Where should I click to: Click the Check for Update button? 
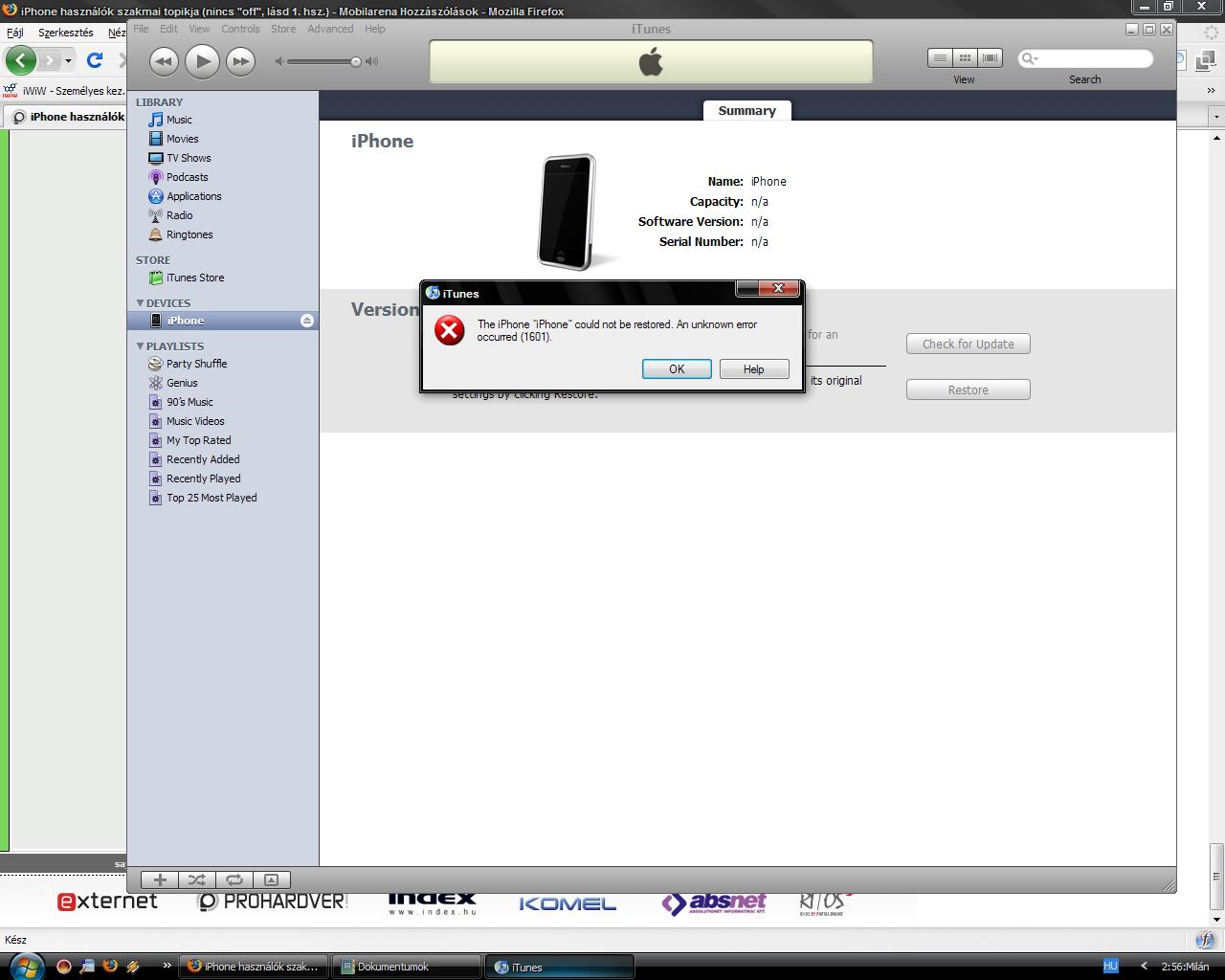[968, 344]
